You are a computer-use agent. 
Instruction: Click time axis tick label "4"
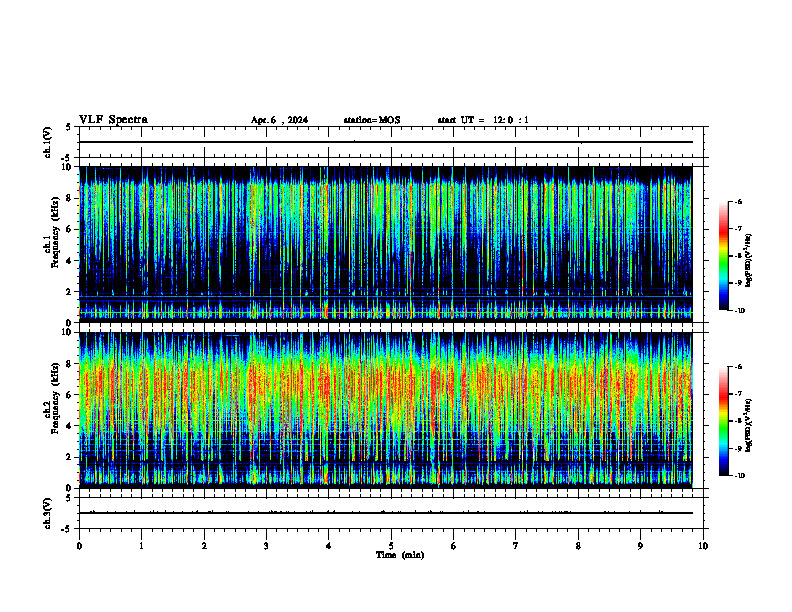click(x=329, y=546)
